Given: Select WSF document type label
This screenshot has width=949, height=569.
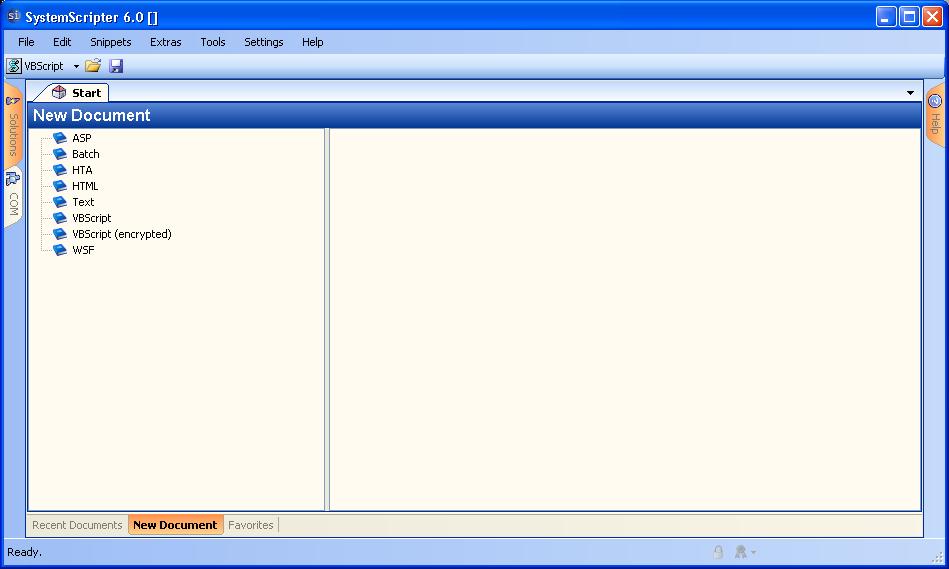Looking at the screenshot, I should (x=83, y=250).
